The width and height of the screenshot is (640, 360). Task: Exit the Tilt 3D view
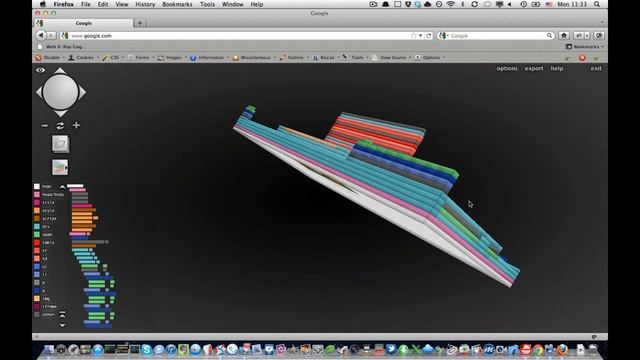point(596,69)
